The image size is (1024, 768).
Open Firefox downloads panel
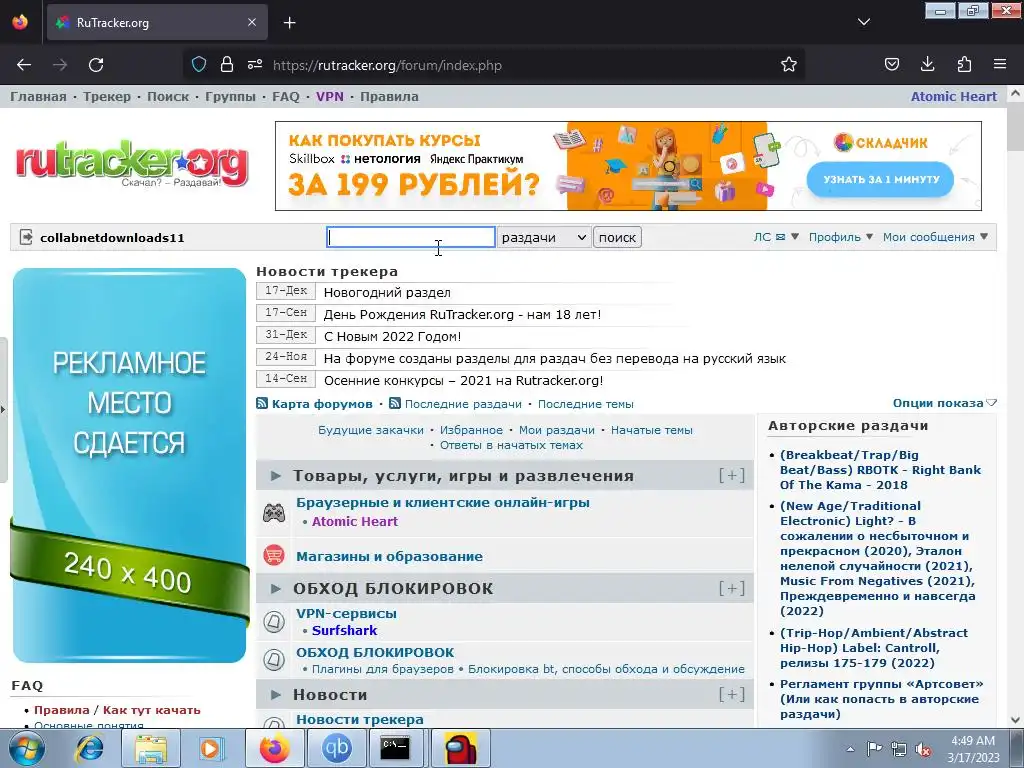click(x=927, y=65)
